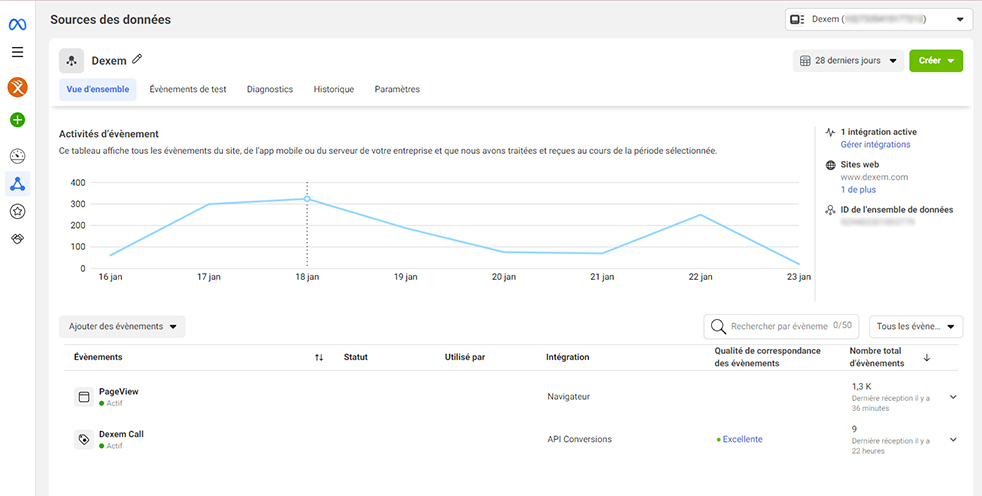Click the Excellente match quality link
The image size is (982, 496).
pyautogui.click(x=743, y=440)
